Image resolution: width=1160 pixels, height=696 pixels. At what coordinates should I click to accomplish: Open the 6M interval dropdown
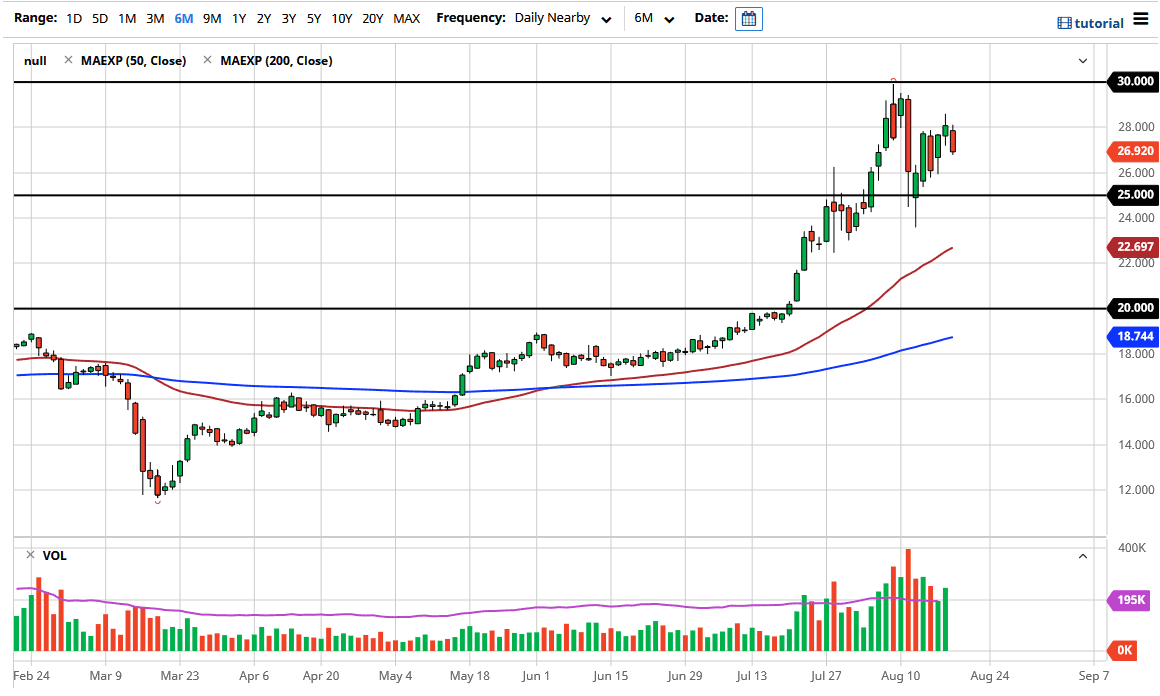click(655, 19)
